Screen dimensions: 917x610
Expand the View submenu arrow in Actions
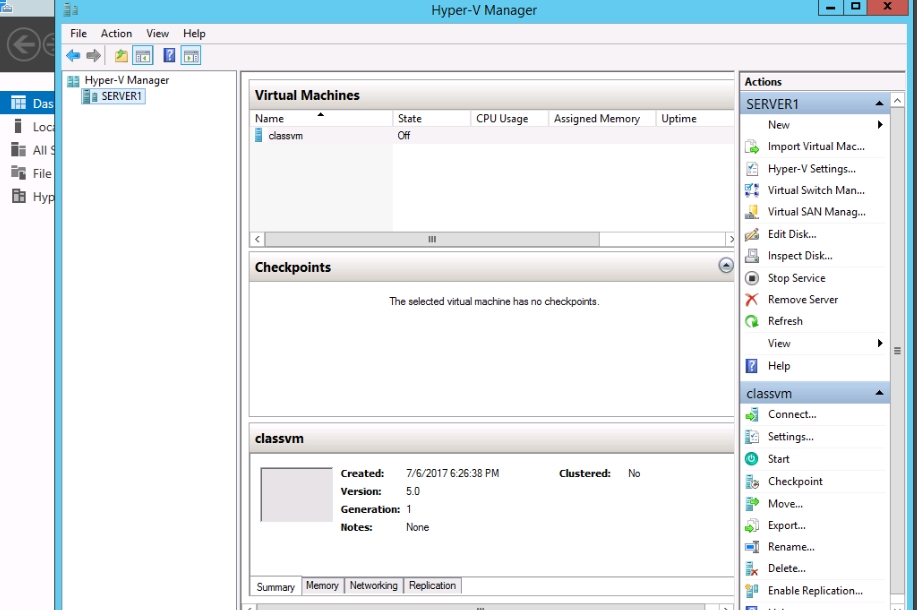point(880,343)
